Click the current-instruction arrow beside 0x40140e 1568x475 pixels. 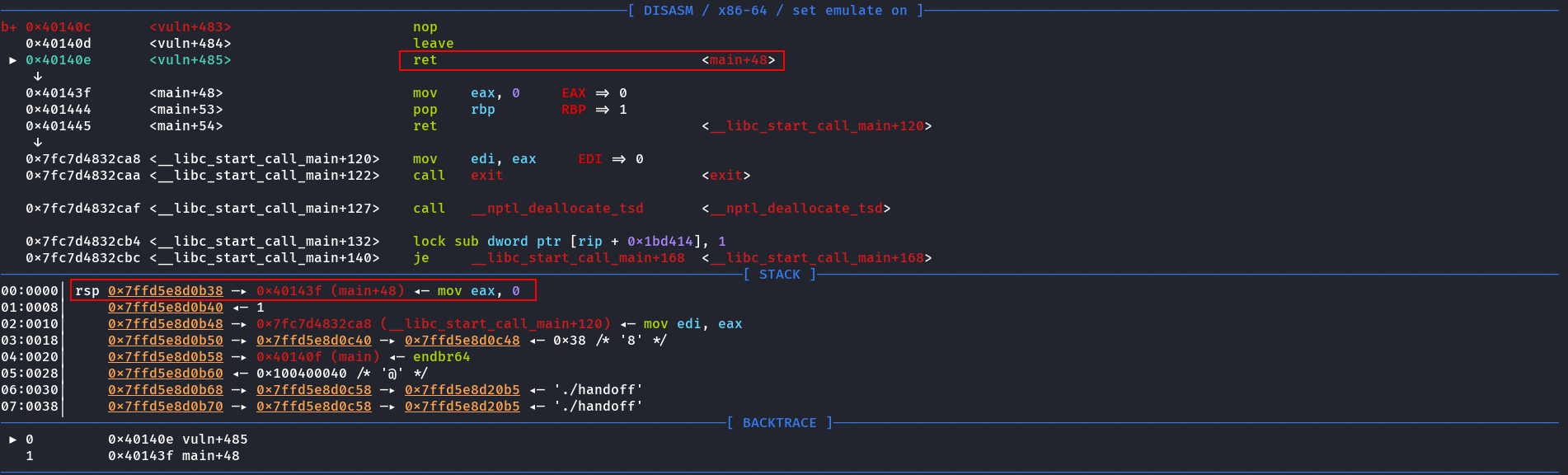(12, 60)
